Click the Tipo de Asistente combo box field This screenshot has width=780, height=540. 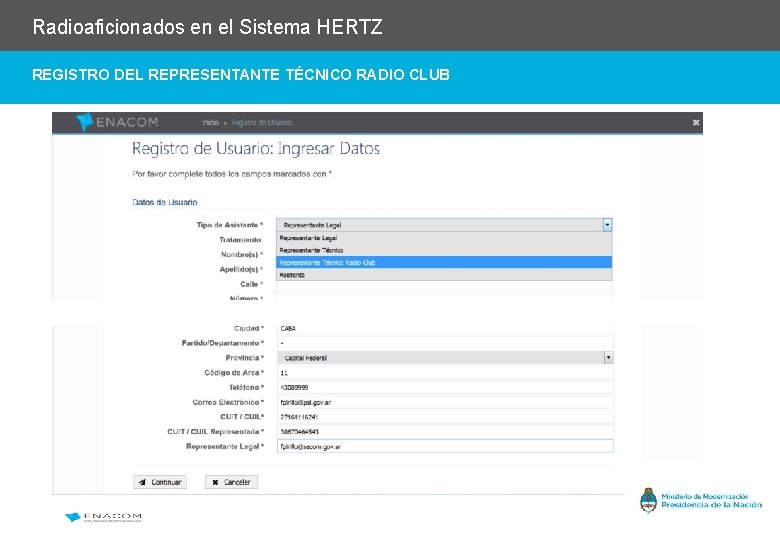tap(444, 225)
